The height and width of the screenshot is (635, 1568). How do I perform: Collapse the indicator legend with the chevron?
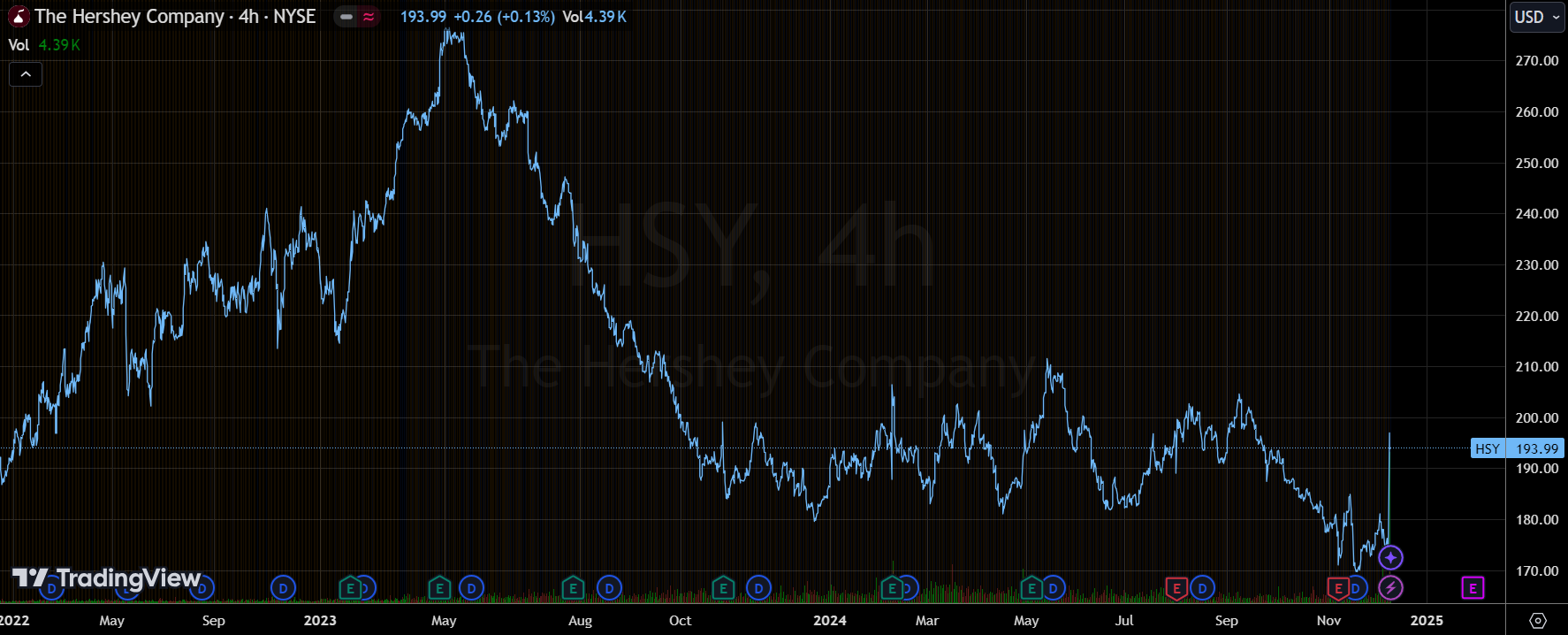pyautogui.click(x=26, y=74)
